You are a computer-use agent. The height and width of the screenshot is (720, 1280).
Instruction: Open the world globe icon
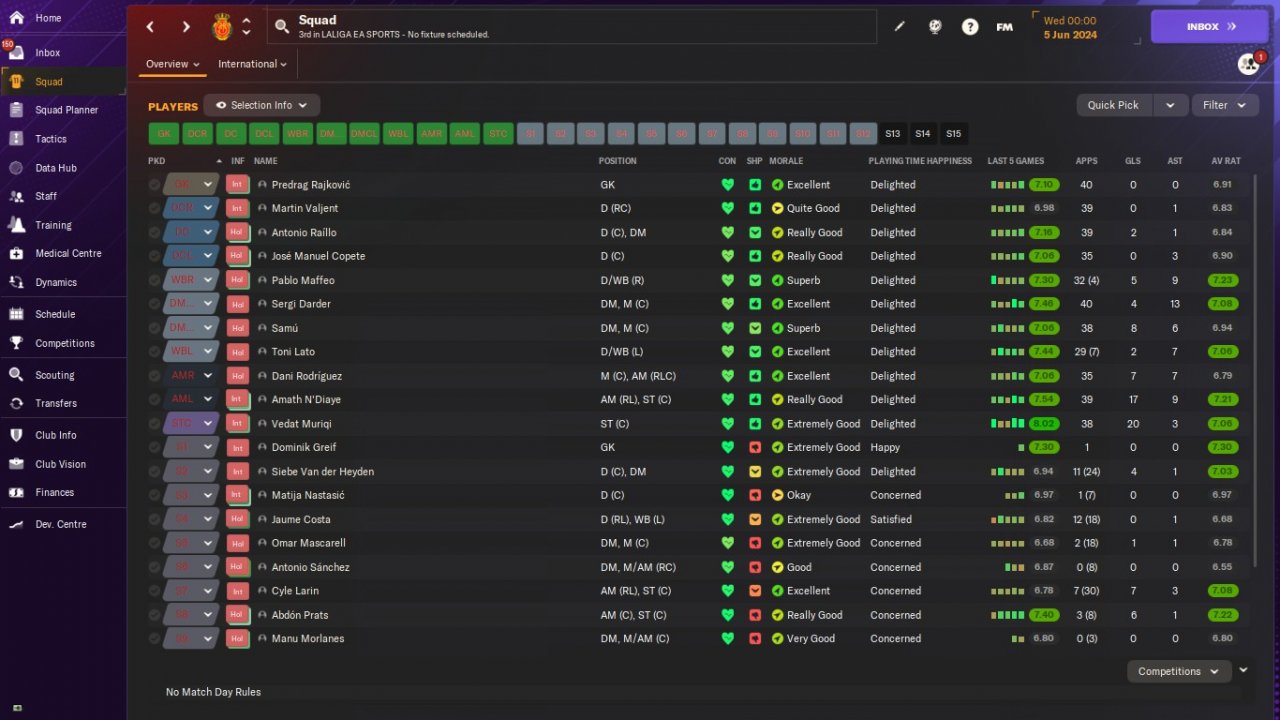pos(935,27)
